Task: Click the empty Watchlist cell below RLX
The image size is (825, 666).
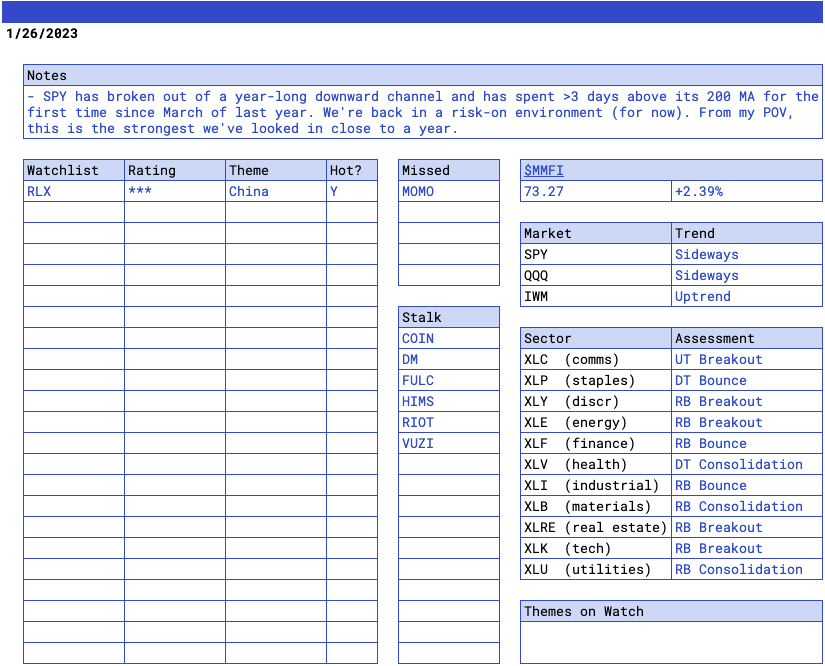Action: coord(74,212)
